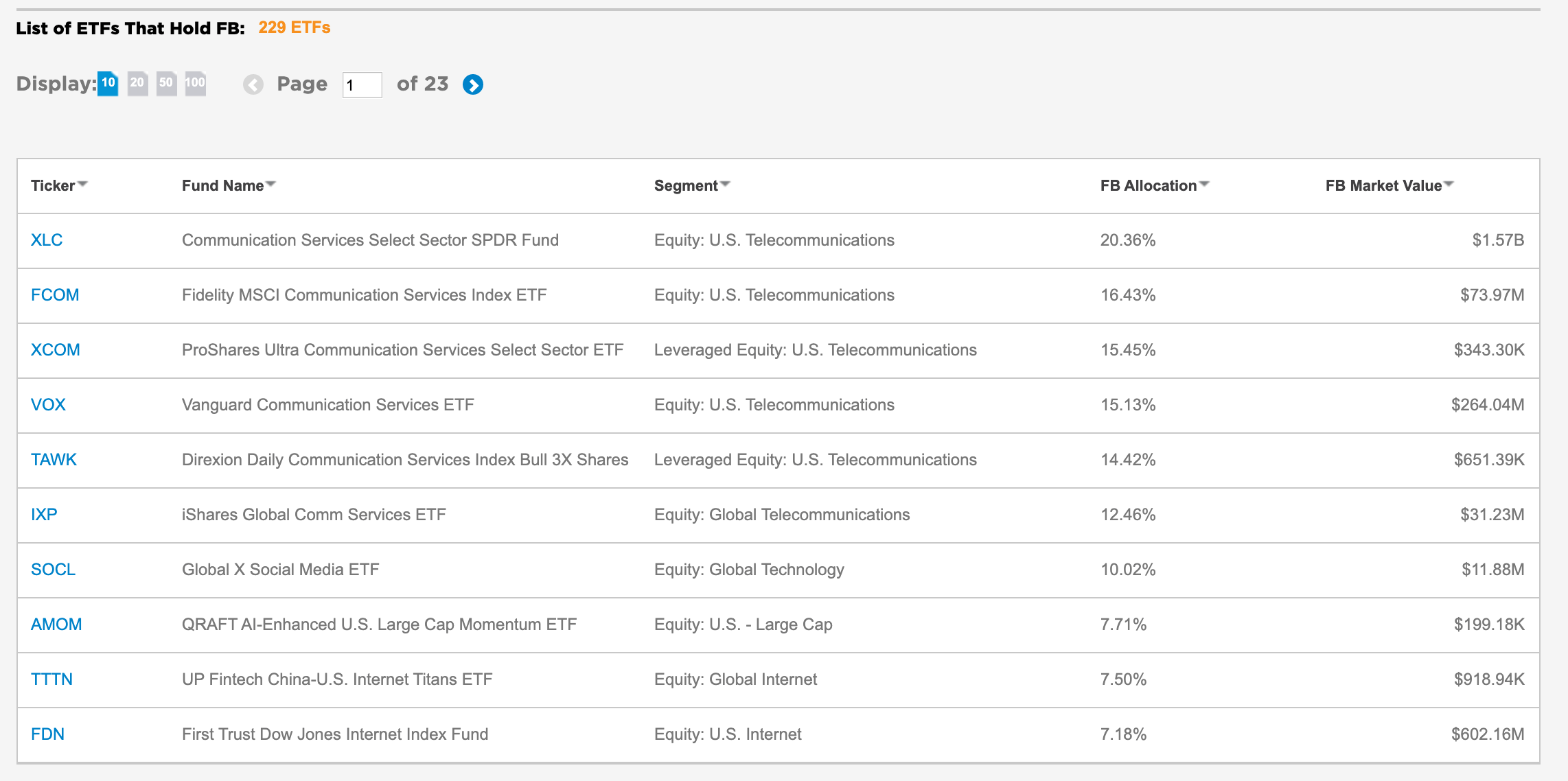Open the TAWK ticker link
Image resolution: width=1568 pixels, height=781 pixels.
click(x=54, y=460)
